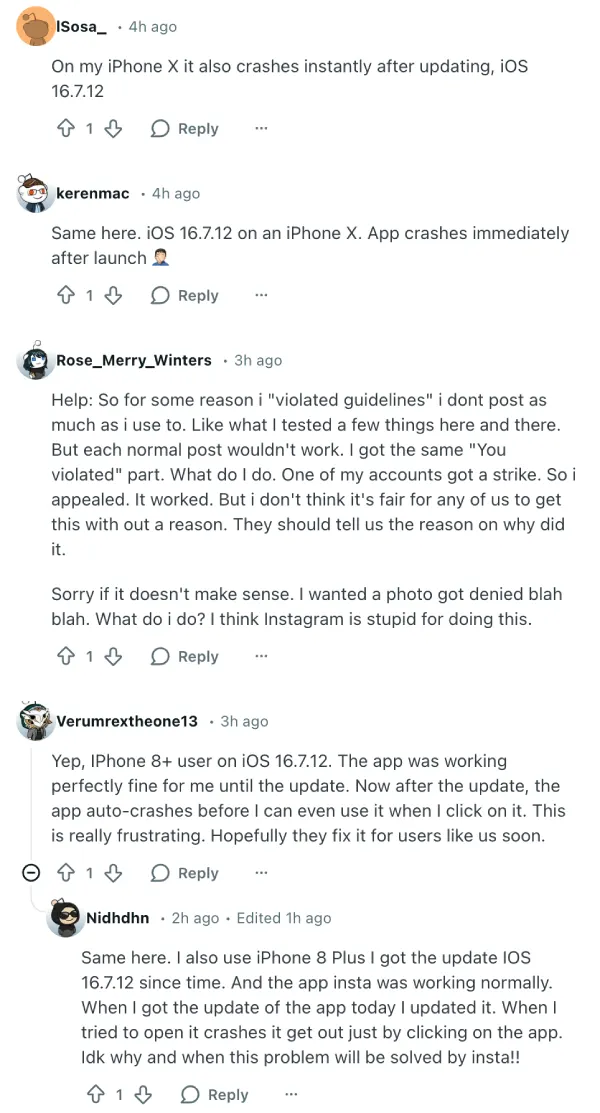Image resolution: width=600 pixels, height=1113 pixels.
Task: Downvote Nidhdhn's reply
Action: point(143,1095)
